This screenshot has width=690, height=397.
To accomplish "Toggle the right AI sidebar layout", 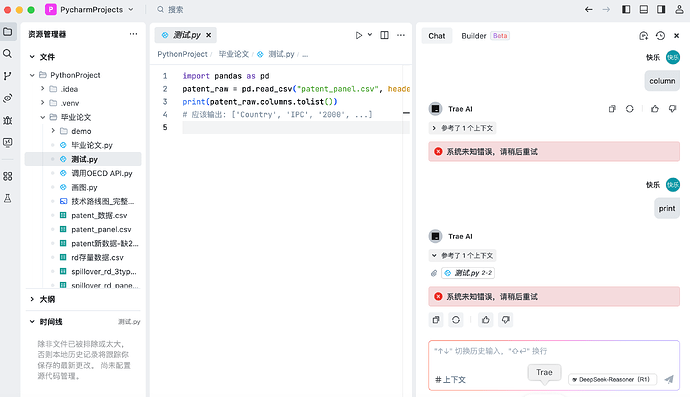I will click(x=661, y=9).
